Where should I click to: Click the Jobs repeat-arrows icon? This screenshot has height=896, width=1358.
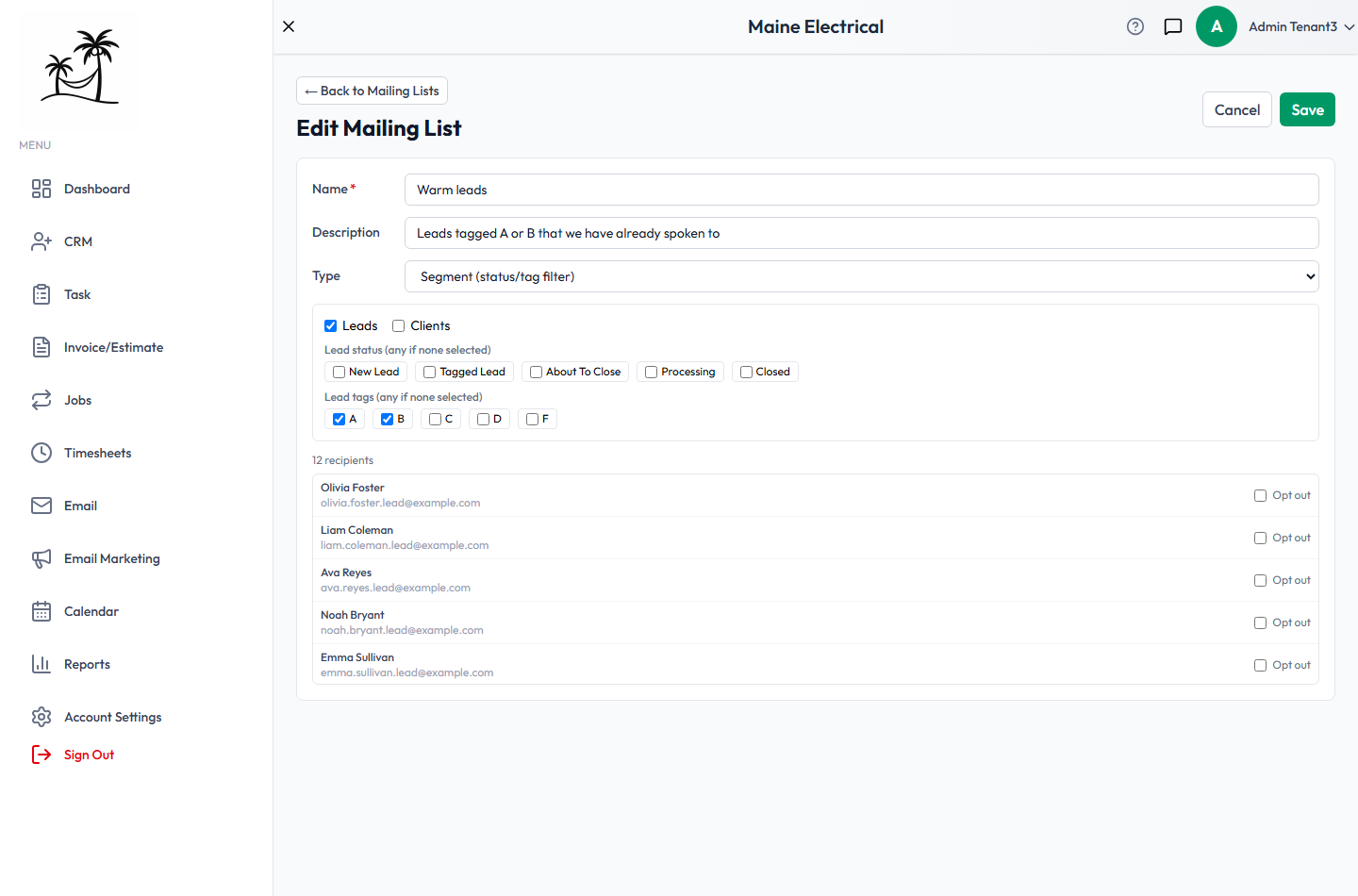tap(41, 400)
